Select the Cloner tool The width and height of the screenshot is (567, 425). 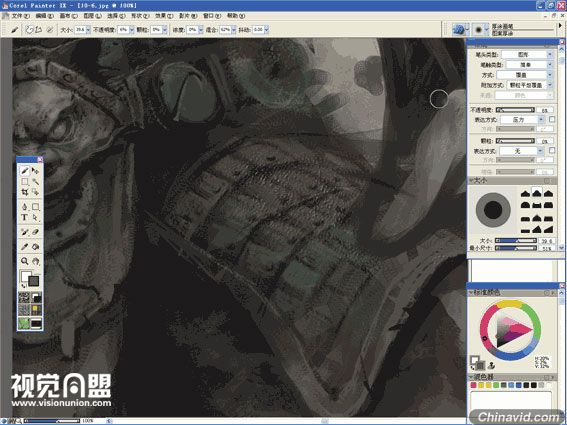pyautogui.click(x=25, y=232)
